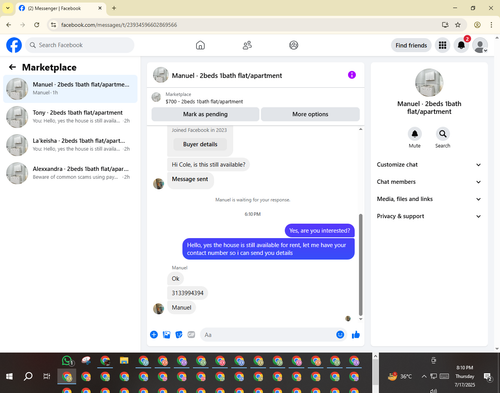Viewport: 500px width, 393px height.
Task: Open La'keisha conversation in Marketplace list
Action: [70, 145]
